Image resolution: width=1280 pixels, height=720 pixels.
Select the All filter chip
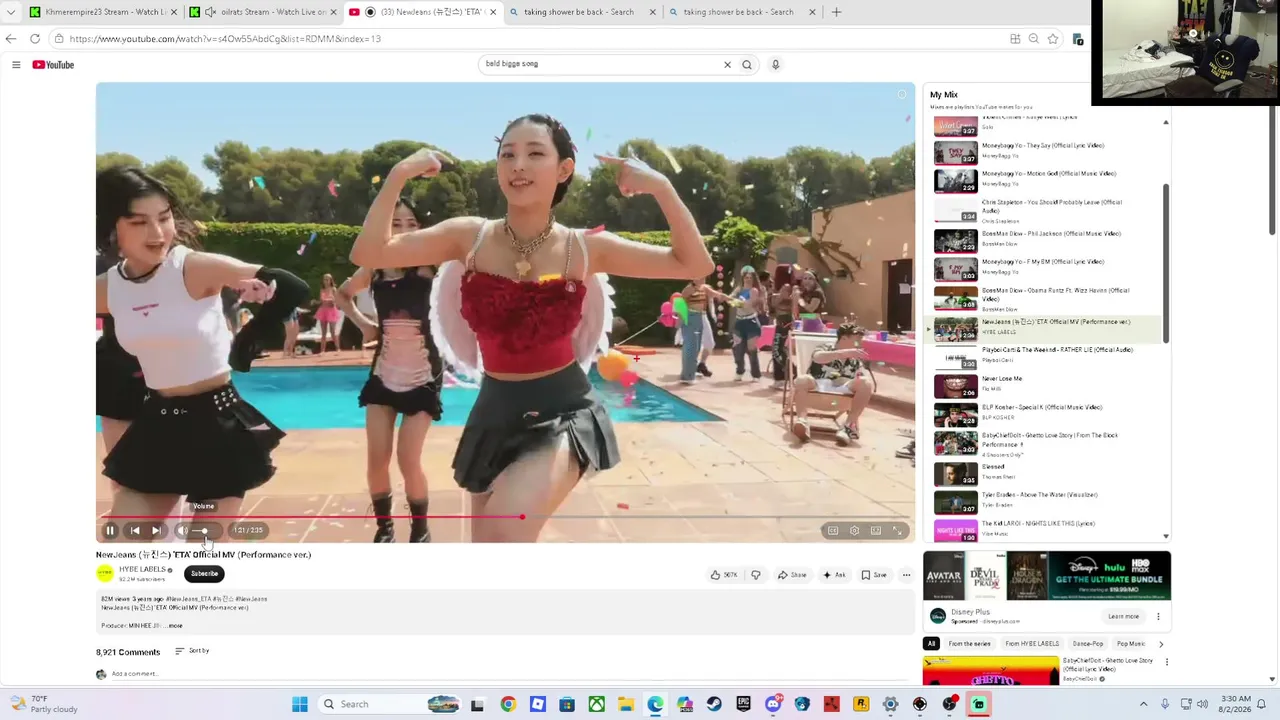click(x=931, y=644)
